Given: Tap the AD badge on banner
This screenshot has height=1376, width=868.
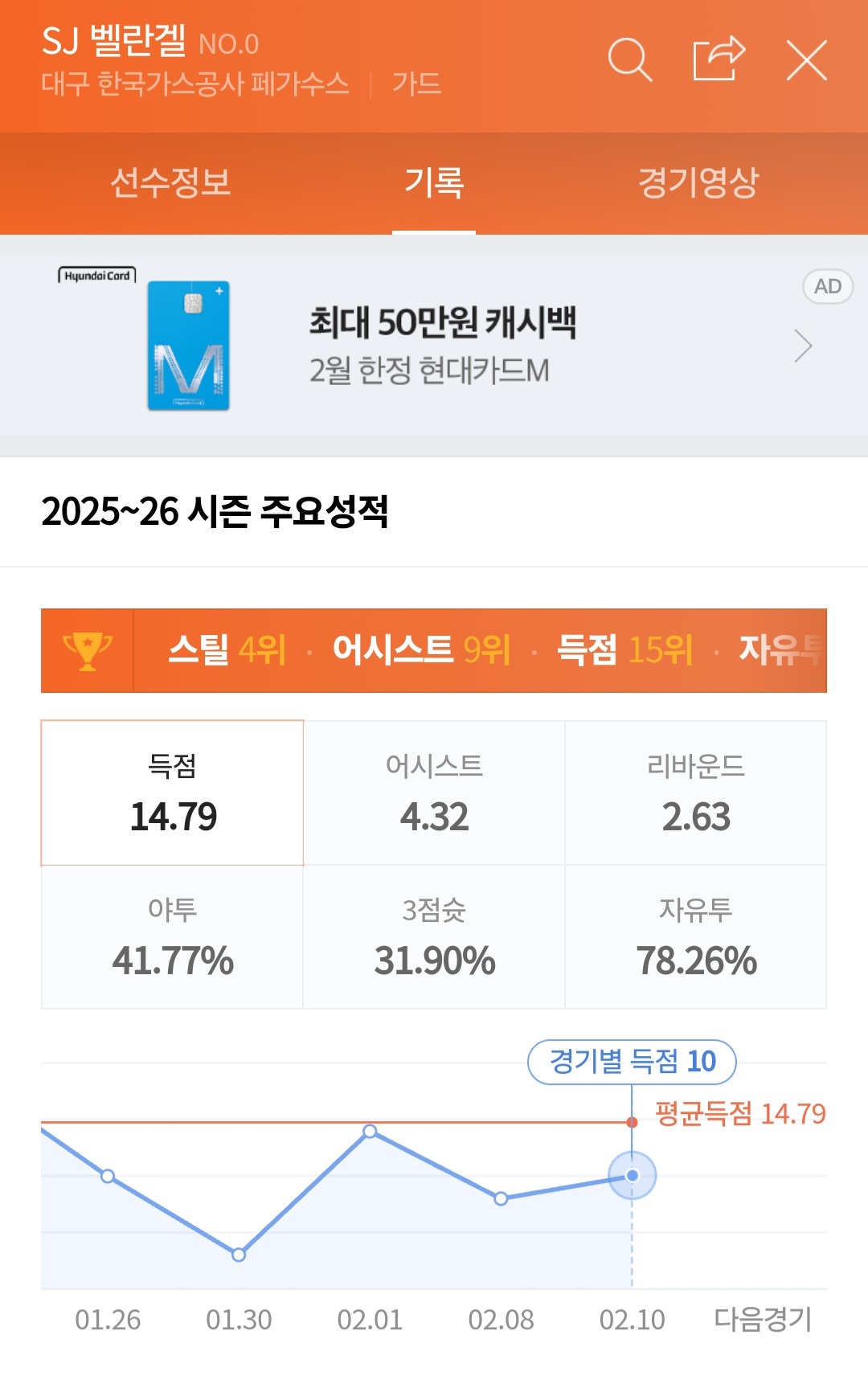Looking at the screenshot, I should (x=827, y=286).
